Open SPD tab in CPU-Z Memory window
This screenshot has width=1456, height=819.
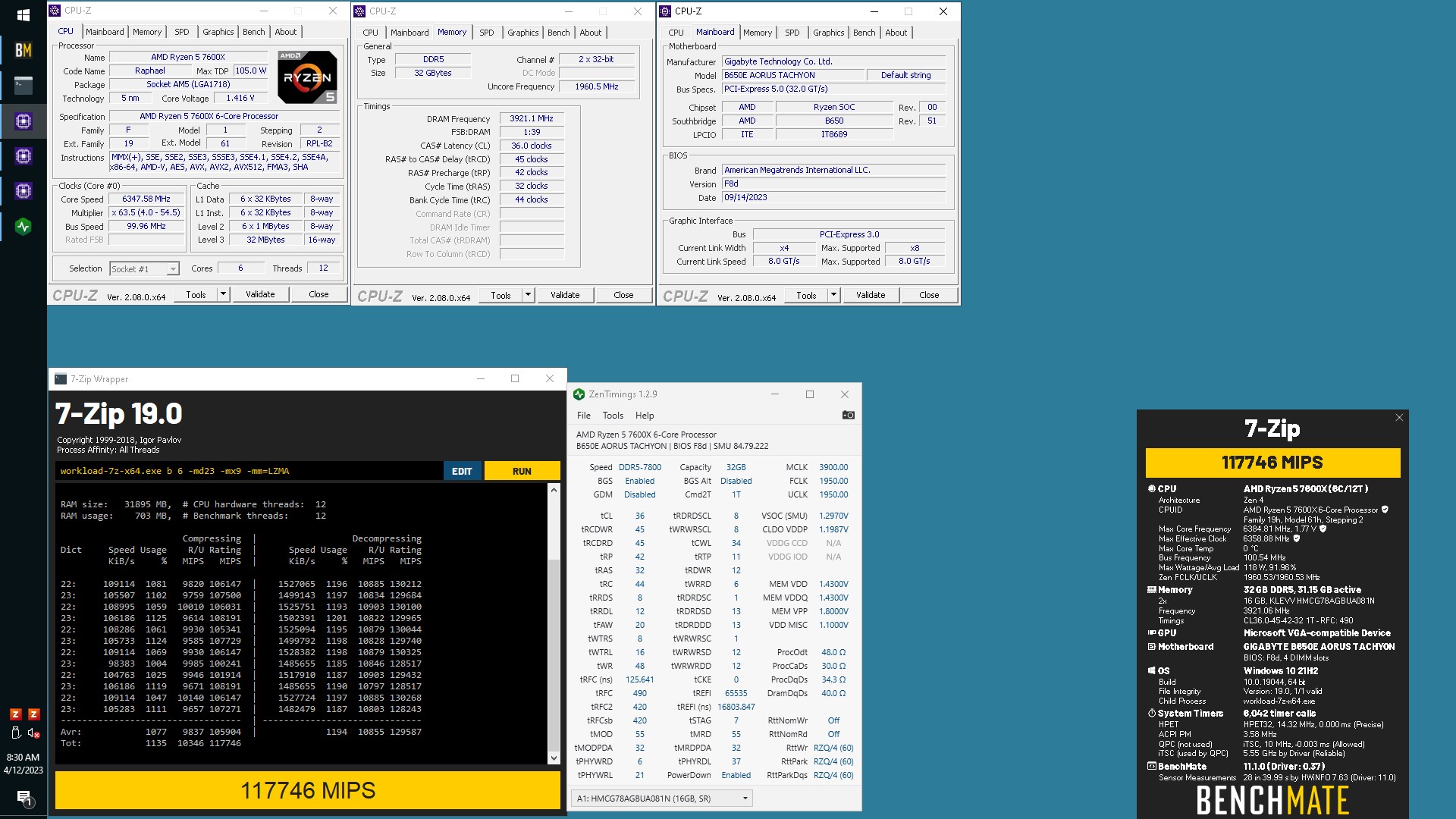tap(487, 33)
